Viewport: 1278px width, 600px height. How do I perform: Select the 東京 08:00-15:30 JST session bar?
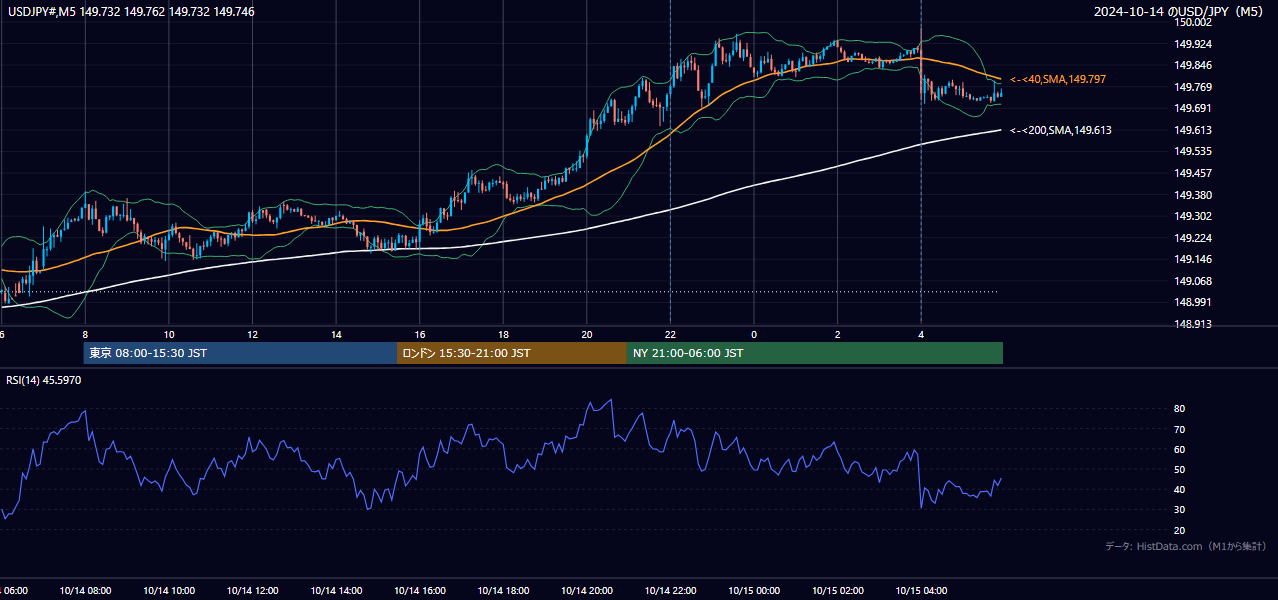240,353
